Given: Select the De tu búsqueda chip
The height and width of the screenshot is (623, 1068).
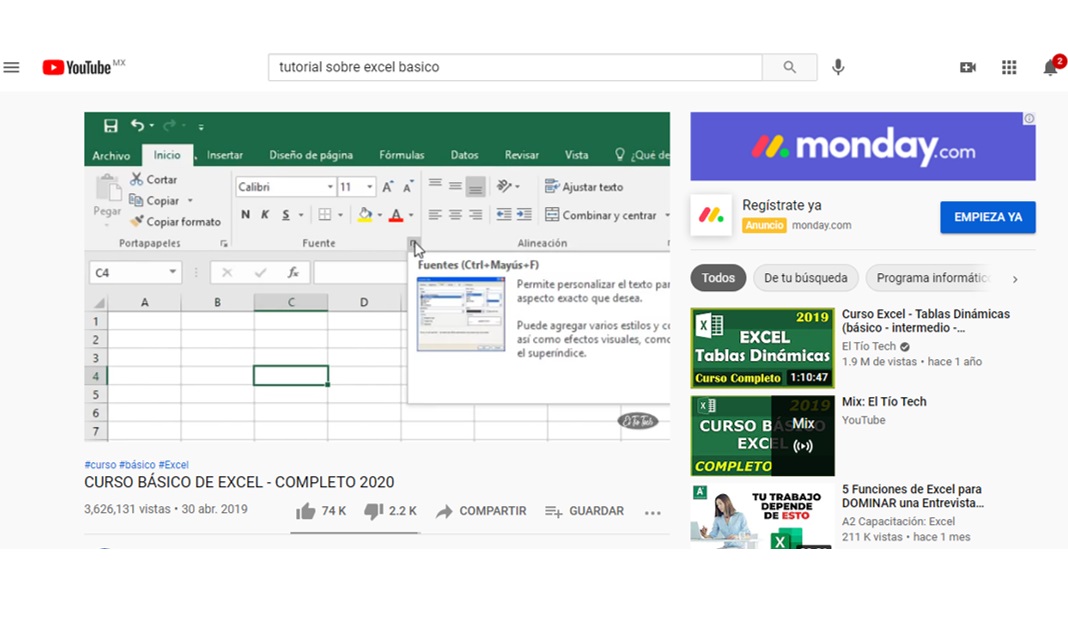Looking at the screenshot, I should (x=805, y=278).
